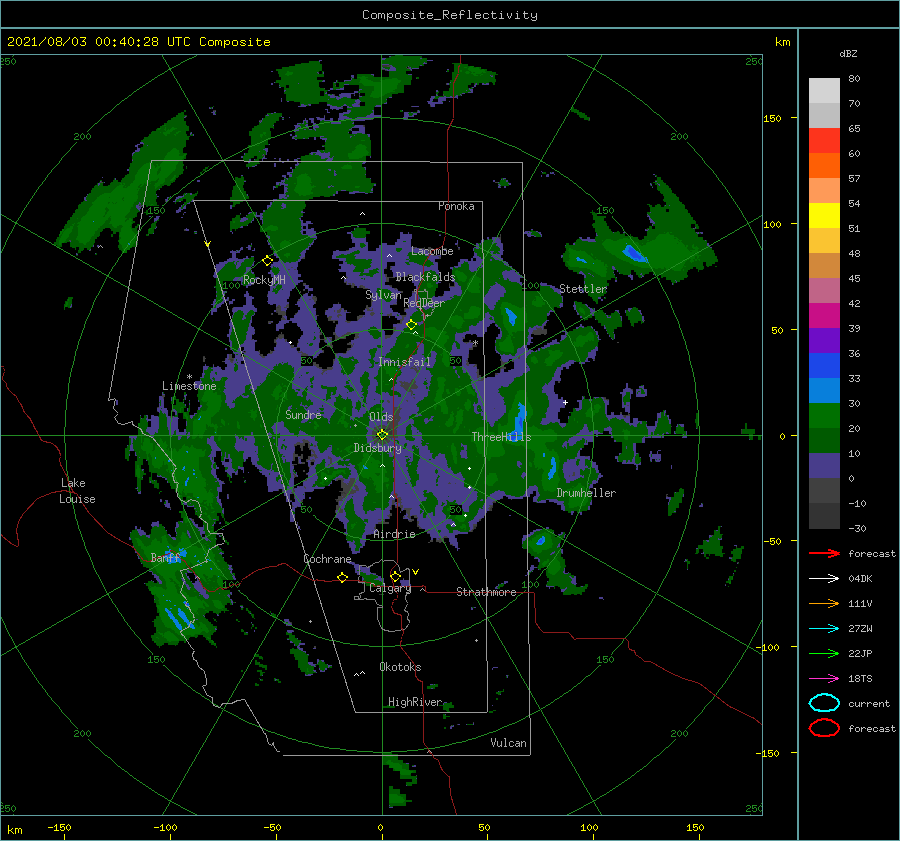Click the Composite_Reflectivity title text
The width and height of the screenshot is (900, 841).
coord(450,15)
